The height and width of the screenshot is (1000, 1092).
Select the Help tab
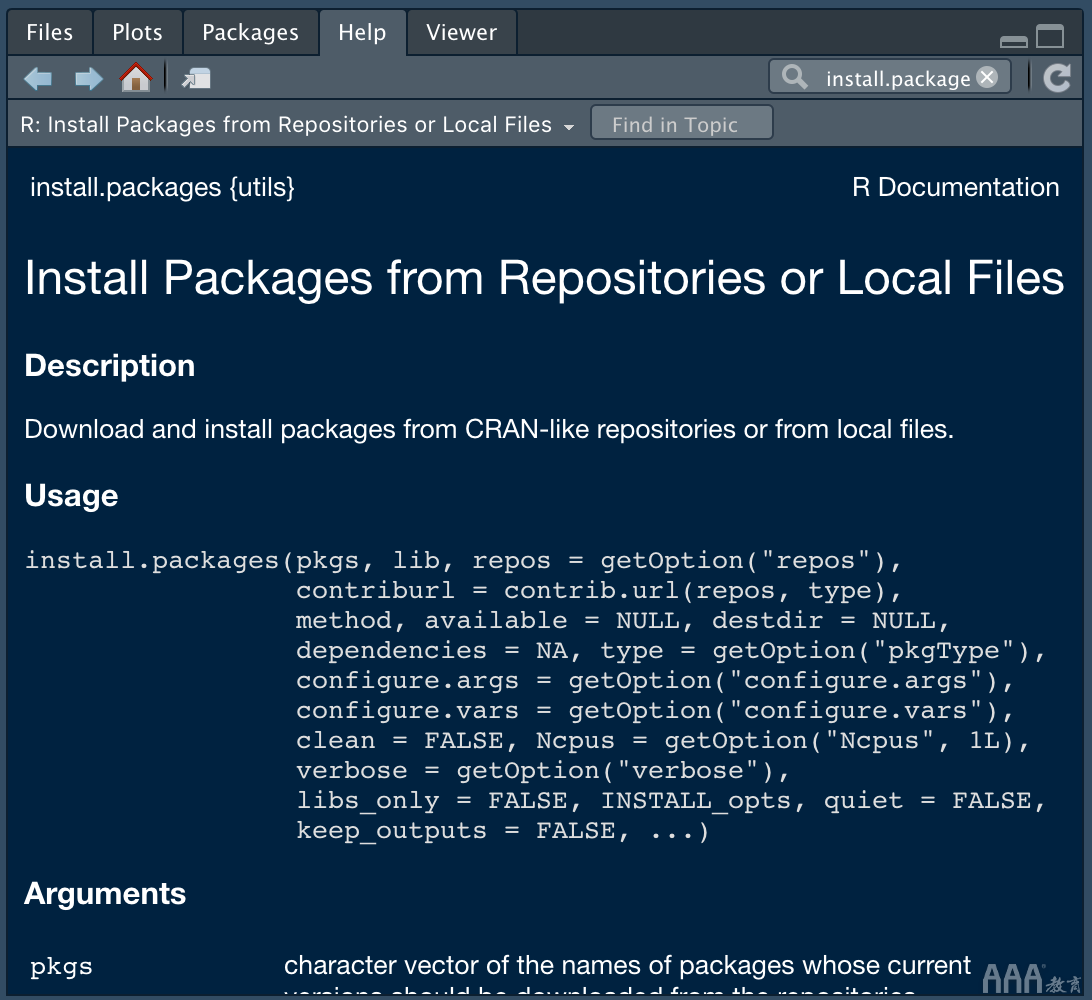point(362,33)
